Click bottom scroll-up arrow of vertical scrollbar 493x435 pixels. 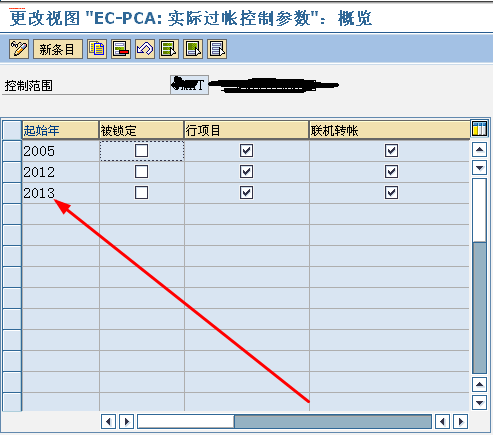[x=480, y=385]
